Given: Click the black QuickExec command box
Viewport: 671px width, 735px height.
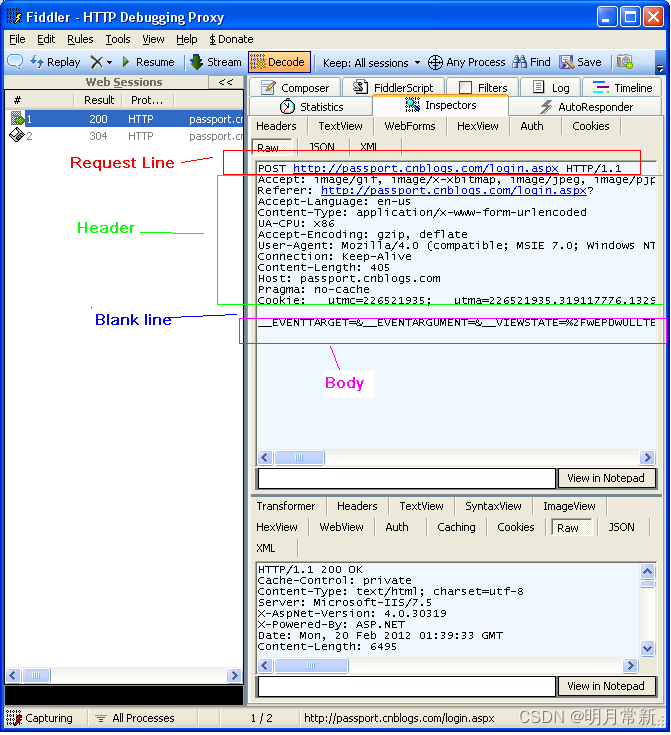Looking at the screenshot, I should [x=124, y=696].
